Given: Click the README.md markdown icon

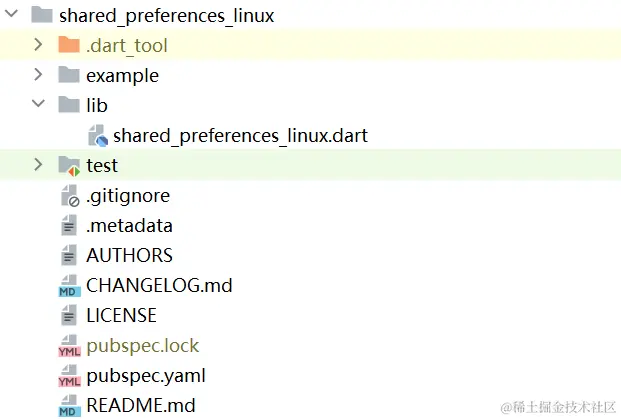Looking at the screenshot, I should 69,406.
